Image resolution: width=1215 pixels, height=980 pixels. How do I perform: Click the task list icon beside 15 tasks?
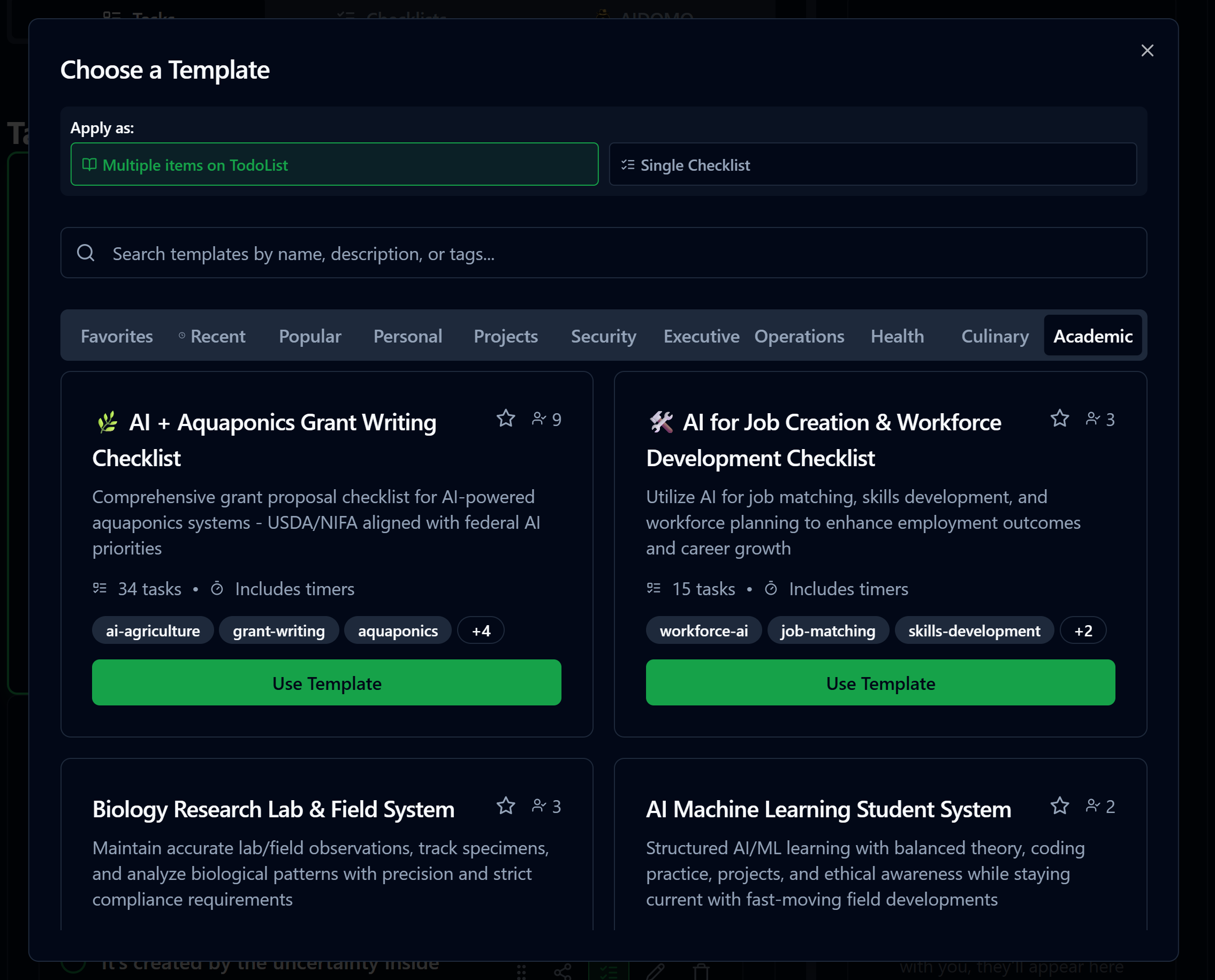654,589
